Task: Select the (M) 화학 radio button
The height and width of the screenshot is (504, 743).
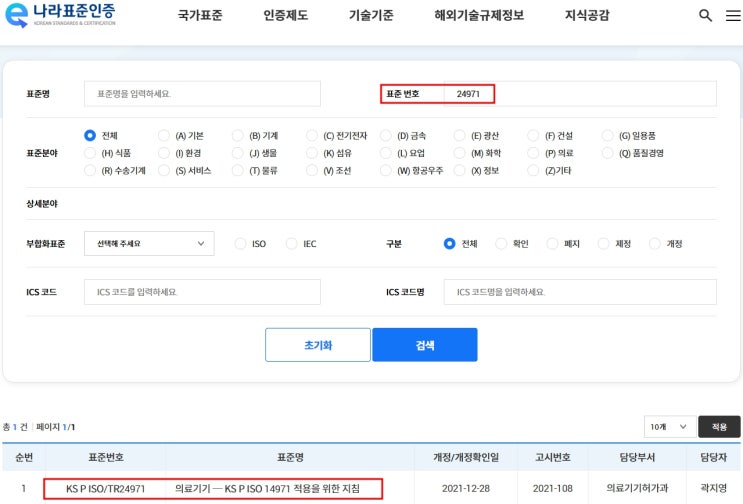Action: [460, 153]
